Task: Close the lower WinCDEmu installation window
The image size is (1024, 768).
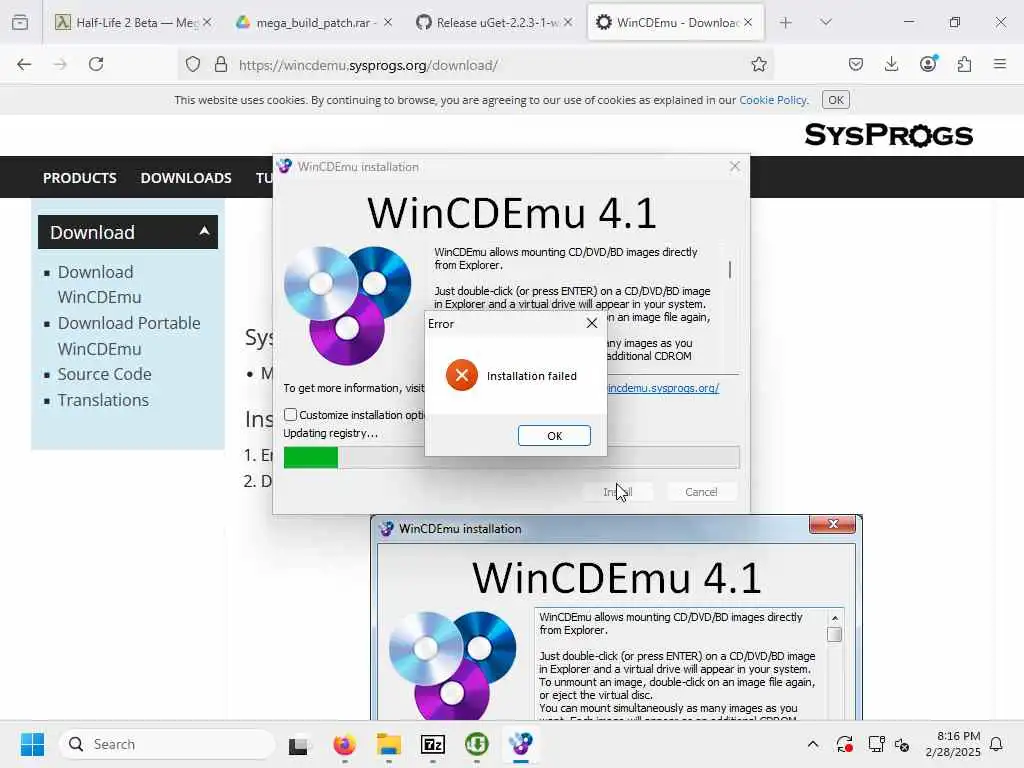Action: 833,524
